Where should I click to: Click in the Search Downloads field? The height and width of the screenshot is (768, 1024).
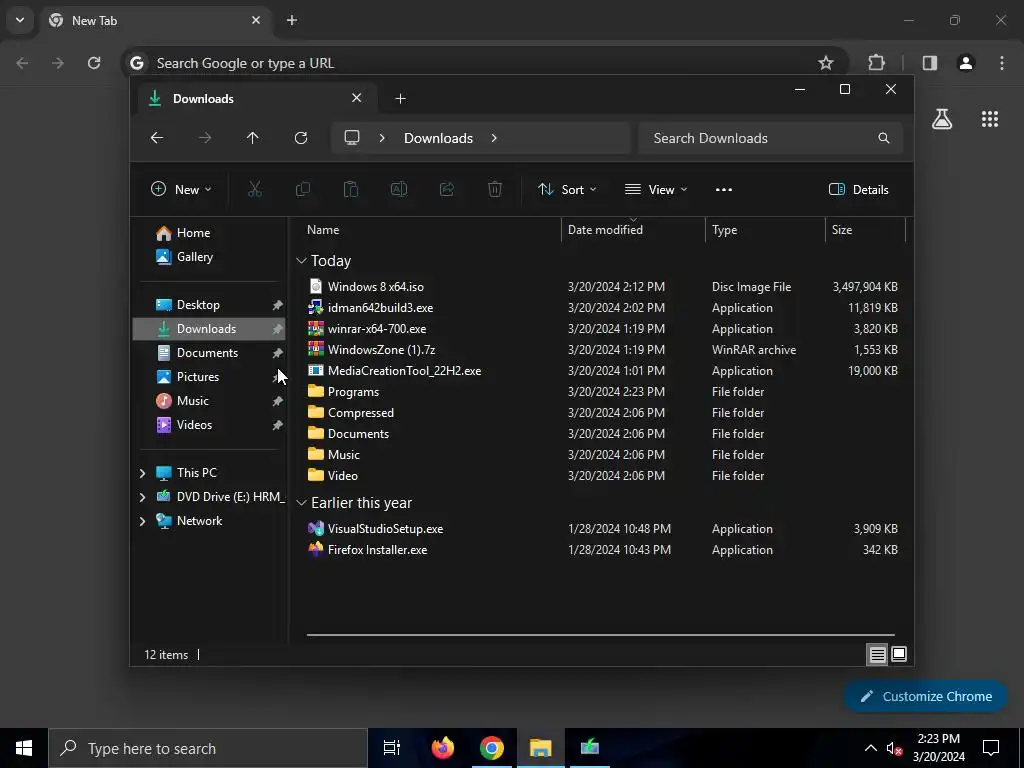[x=771, y=138]
